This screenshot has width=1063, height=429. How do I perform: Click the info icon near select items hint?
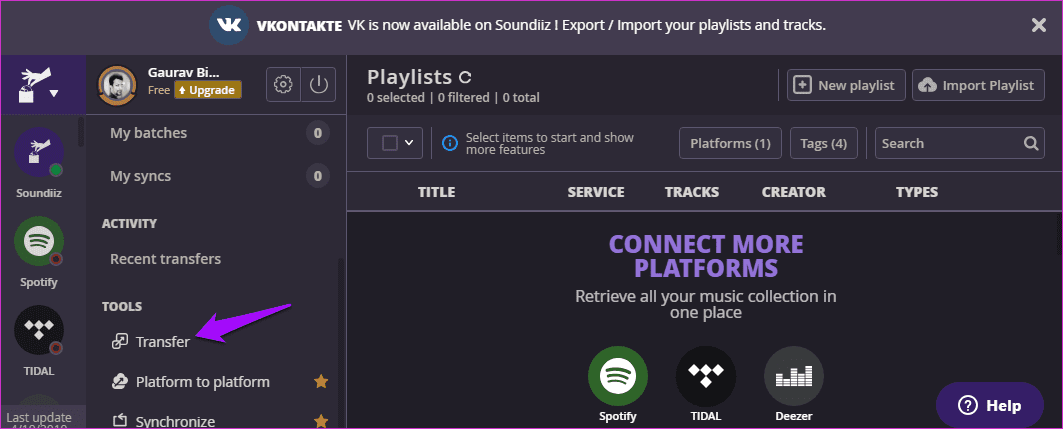pyautogui.click(x=449, y=143)
